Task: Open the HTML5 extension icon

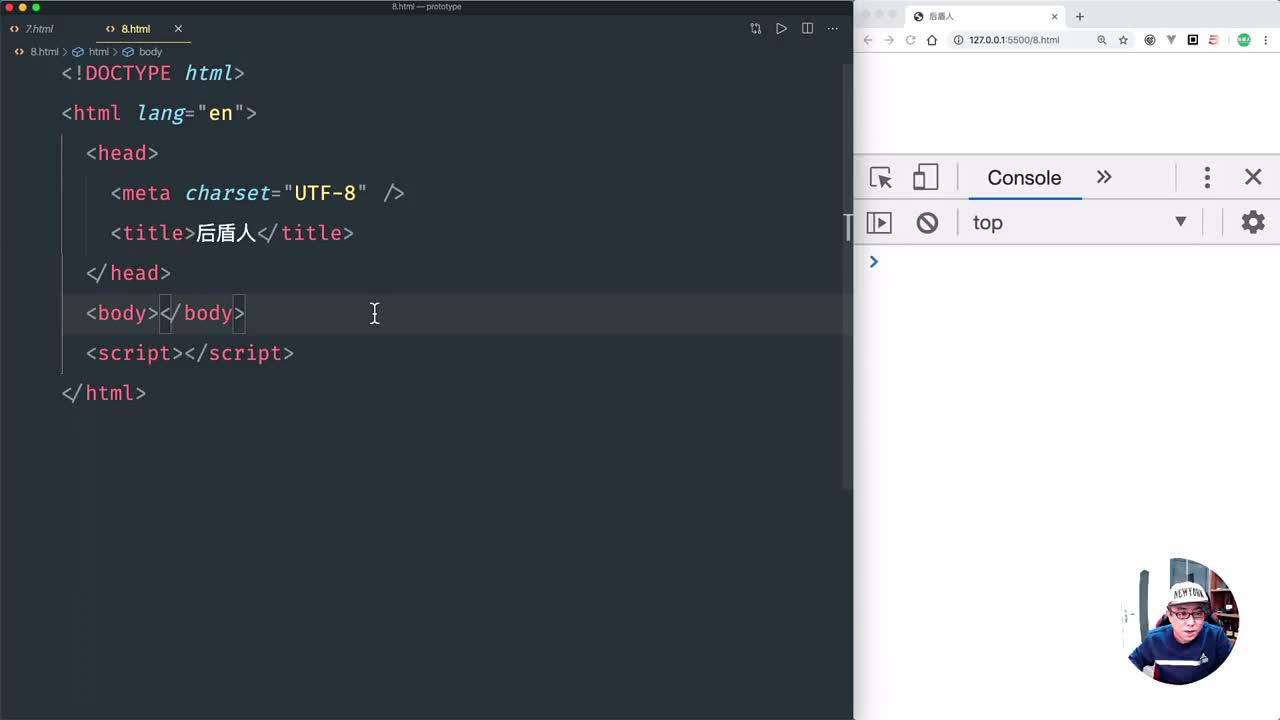Action: pos(1214,40)
